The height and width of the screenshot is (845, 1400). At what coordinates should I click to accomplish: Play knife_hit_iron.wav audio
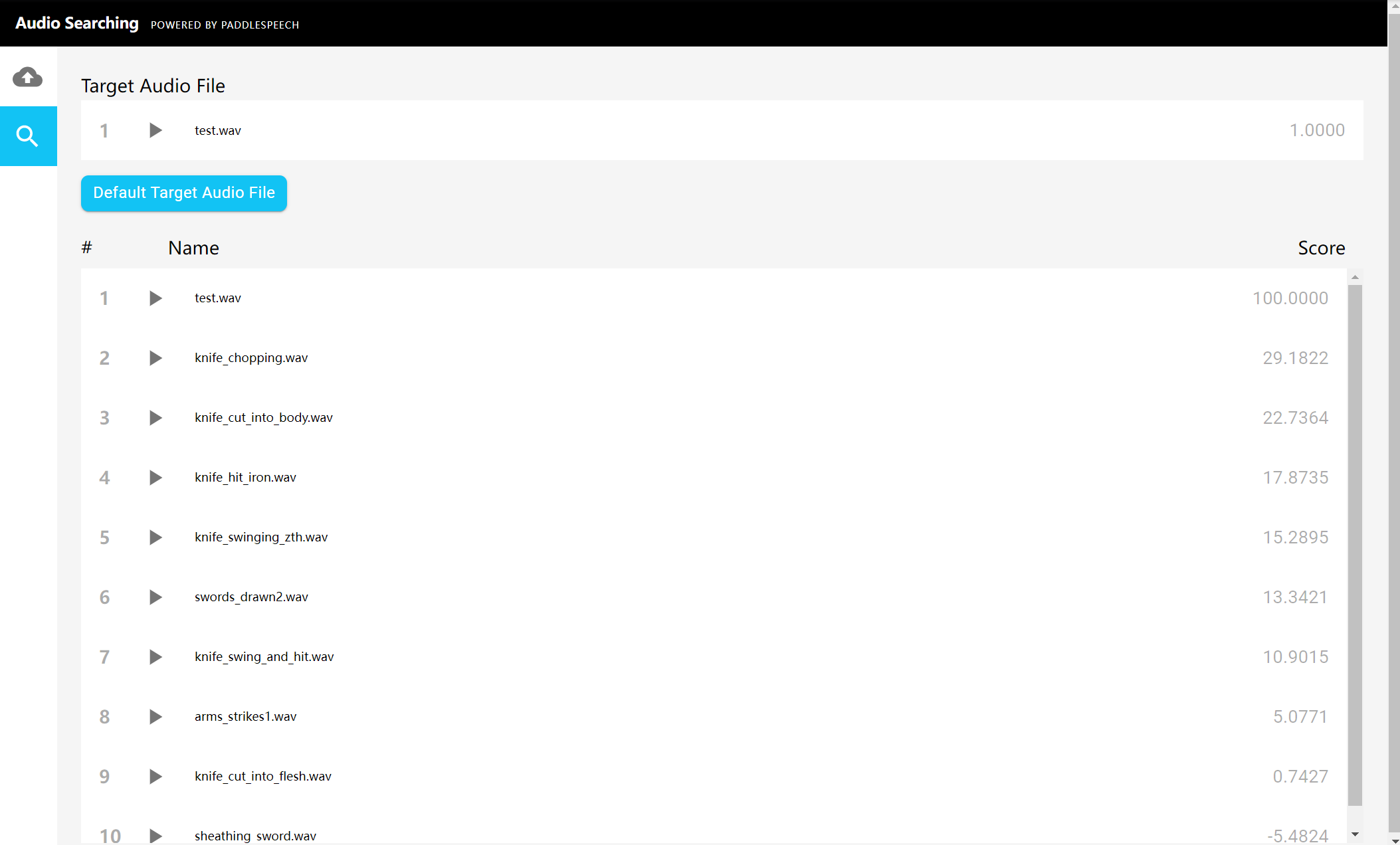[155, 478]
